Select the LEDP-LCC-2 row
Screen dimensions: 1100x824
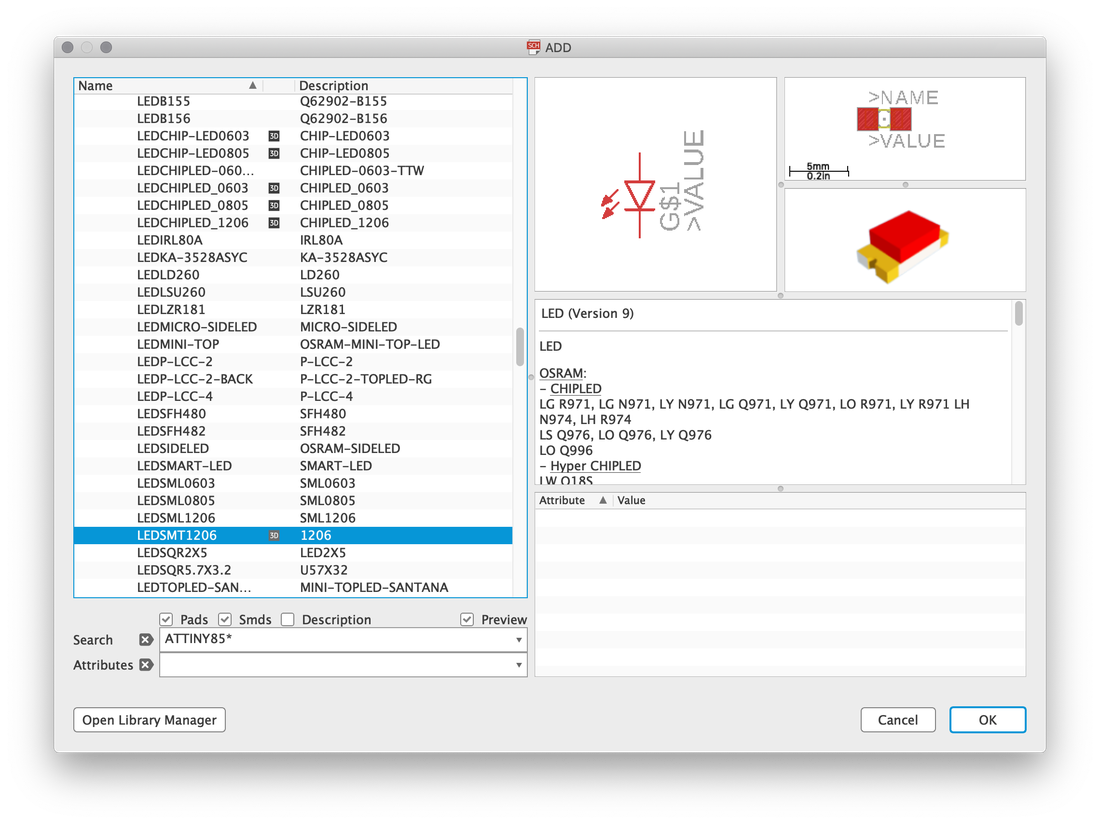[x=293, y=362]
